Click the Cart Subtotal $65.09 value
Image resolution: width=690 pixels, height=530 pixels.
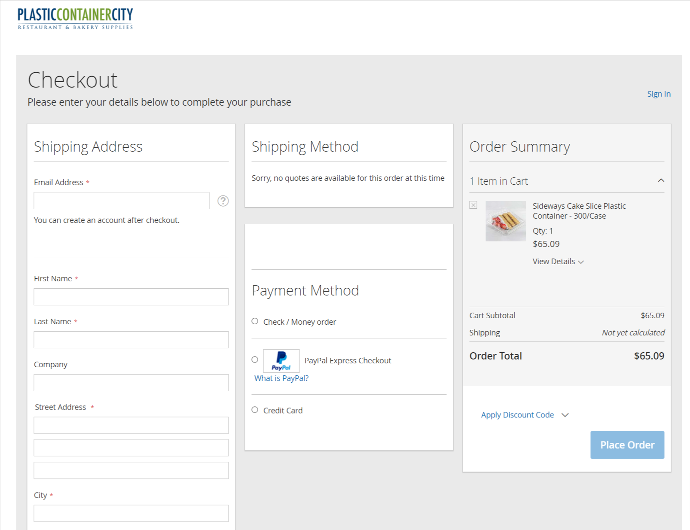click(652, 315)
